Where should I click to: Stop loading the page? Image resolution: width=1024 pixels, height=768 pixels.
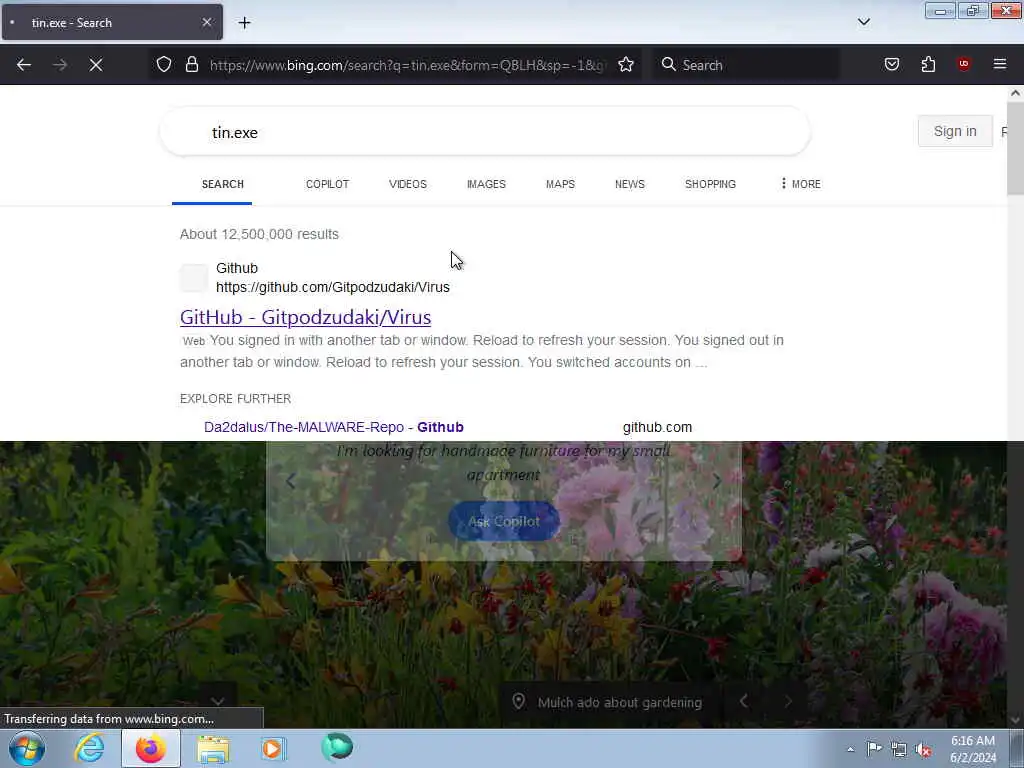tap(95, 65)
